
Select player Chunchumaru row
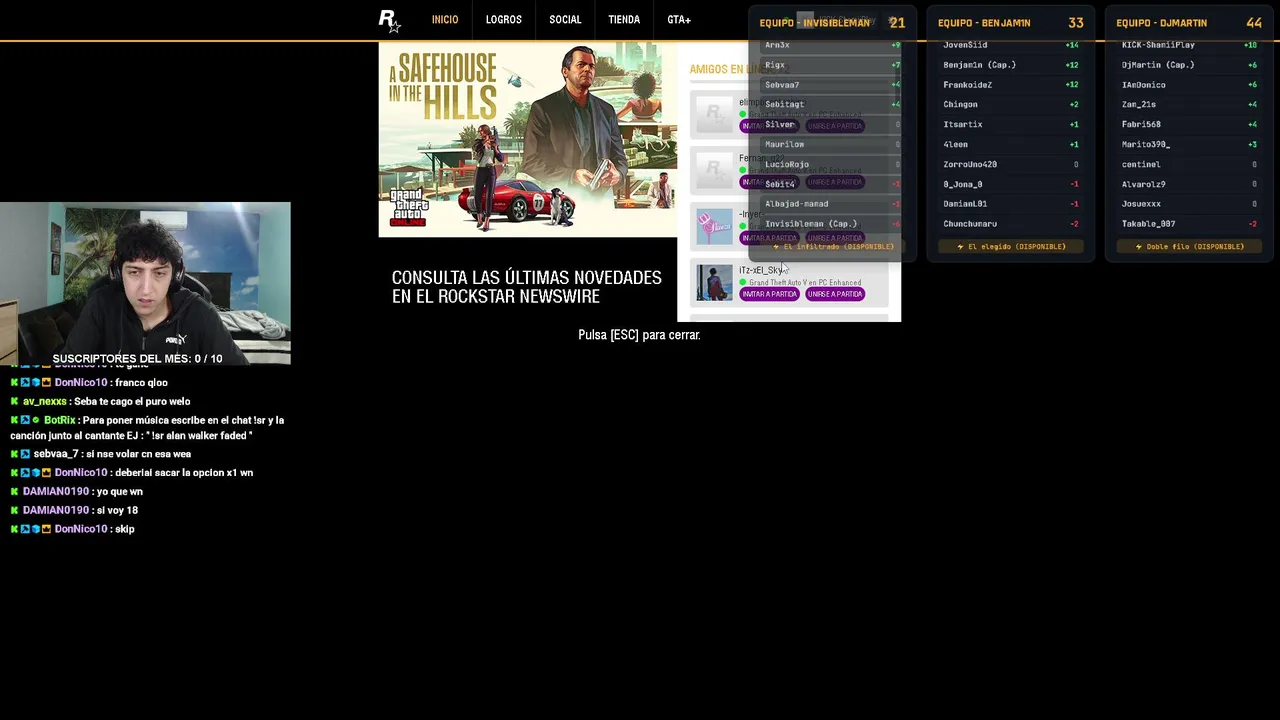[x=1011, y=224]
